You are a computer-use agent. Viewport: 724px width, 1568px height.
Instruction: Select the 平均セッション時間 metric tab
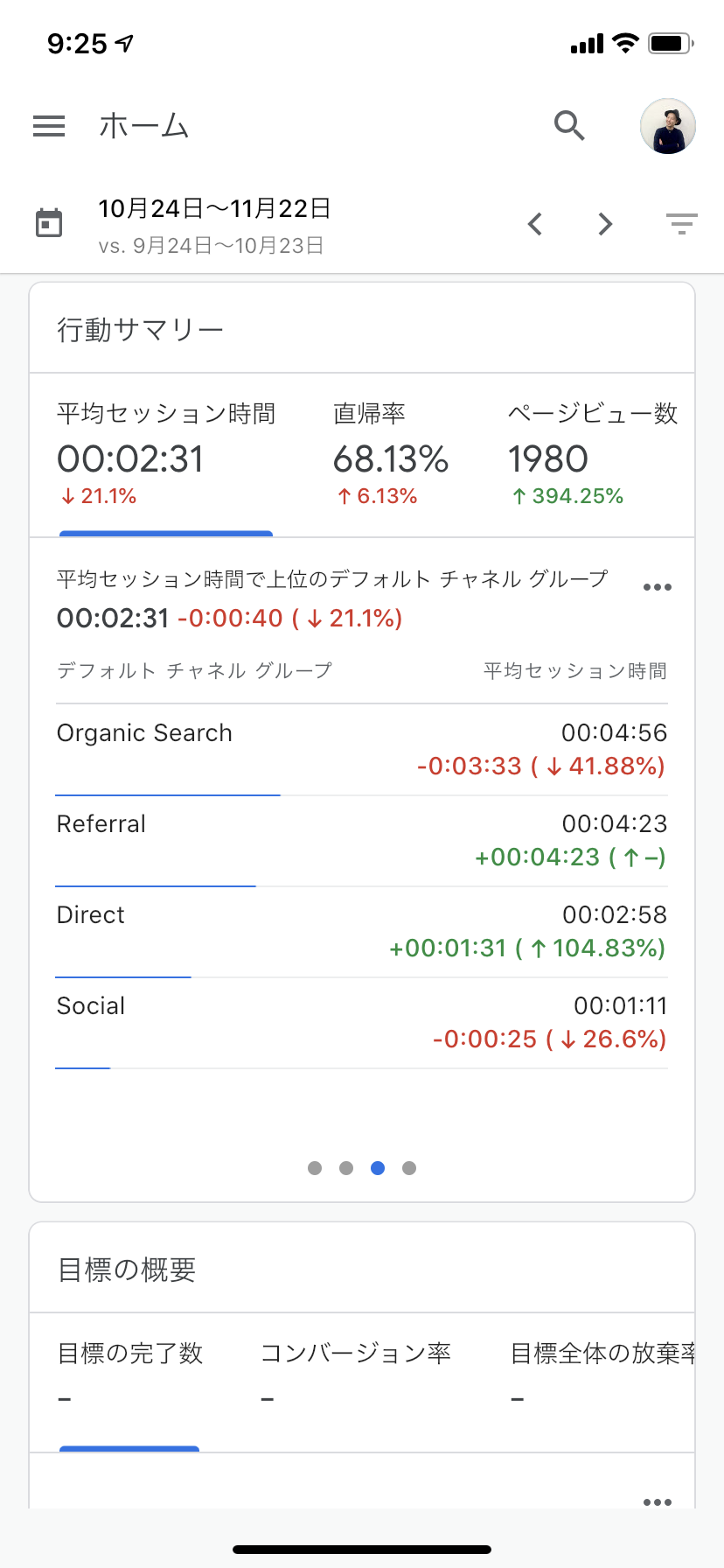[x=166, y=455]
